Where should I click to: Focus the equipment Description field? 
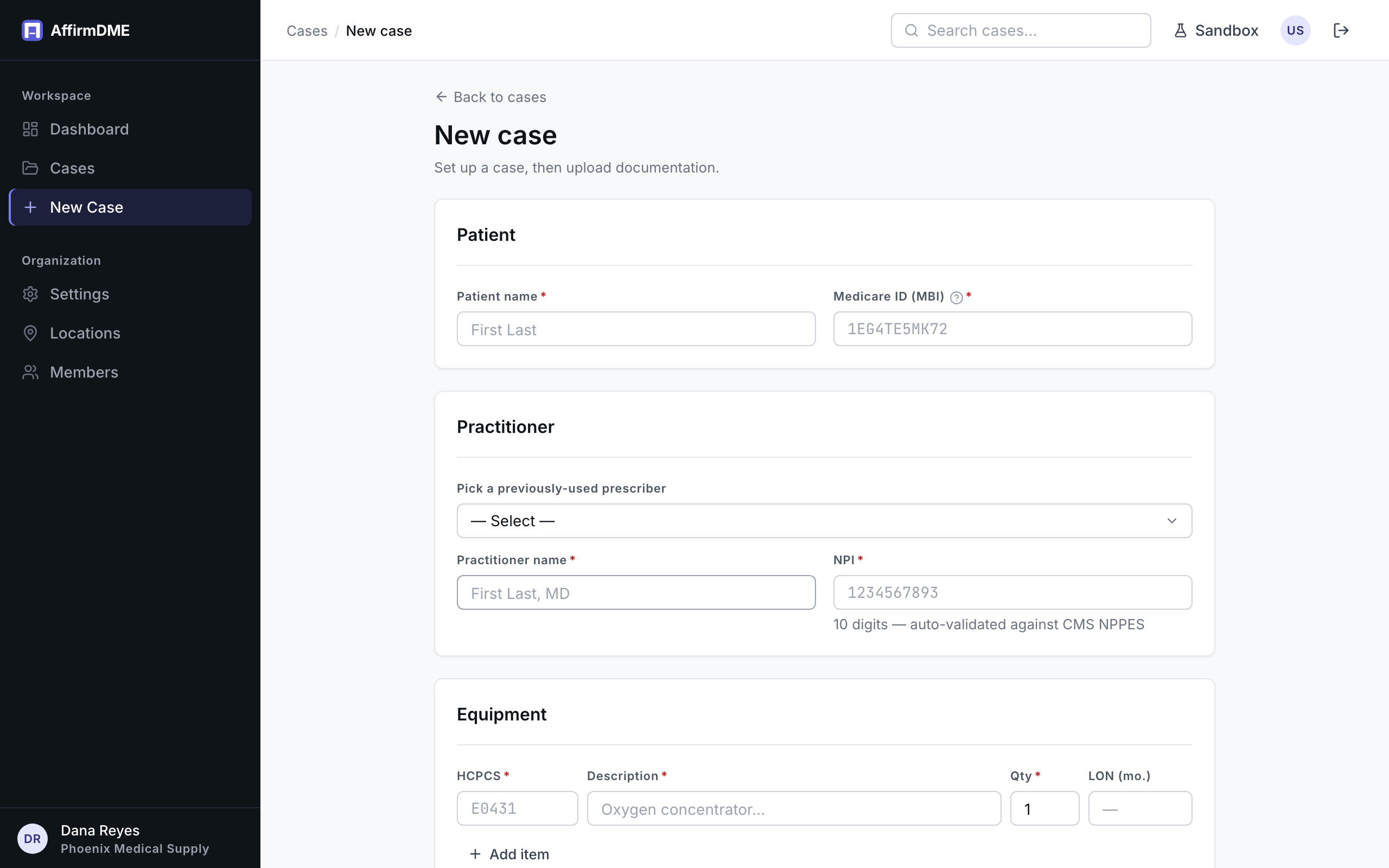tap(794, 808)
